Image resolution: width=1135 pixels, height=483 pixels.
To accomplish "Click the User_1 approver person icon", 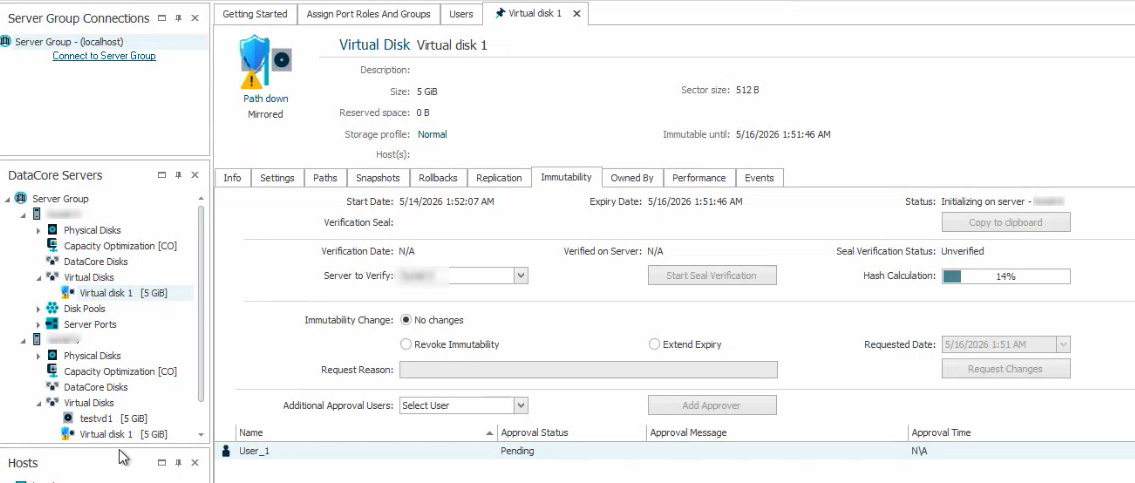I will (x=226, y=451).
